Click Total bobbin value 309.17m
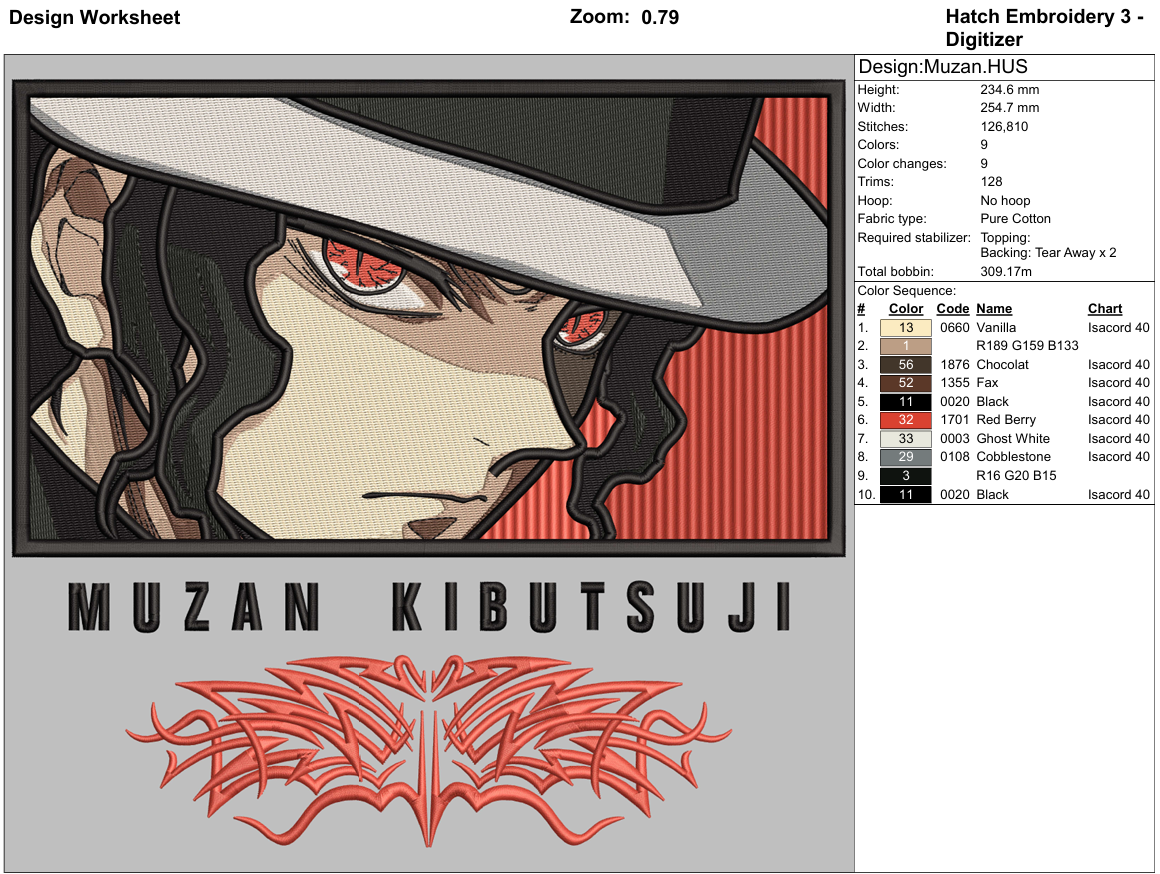The image size is (1160, 874). (x=1005, y=272)
